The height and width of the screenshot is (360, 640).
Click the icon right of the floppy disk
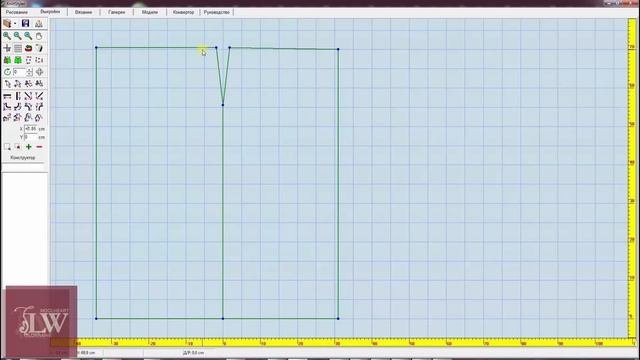[x=39, y=24]
